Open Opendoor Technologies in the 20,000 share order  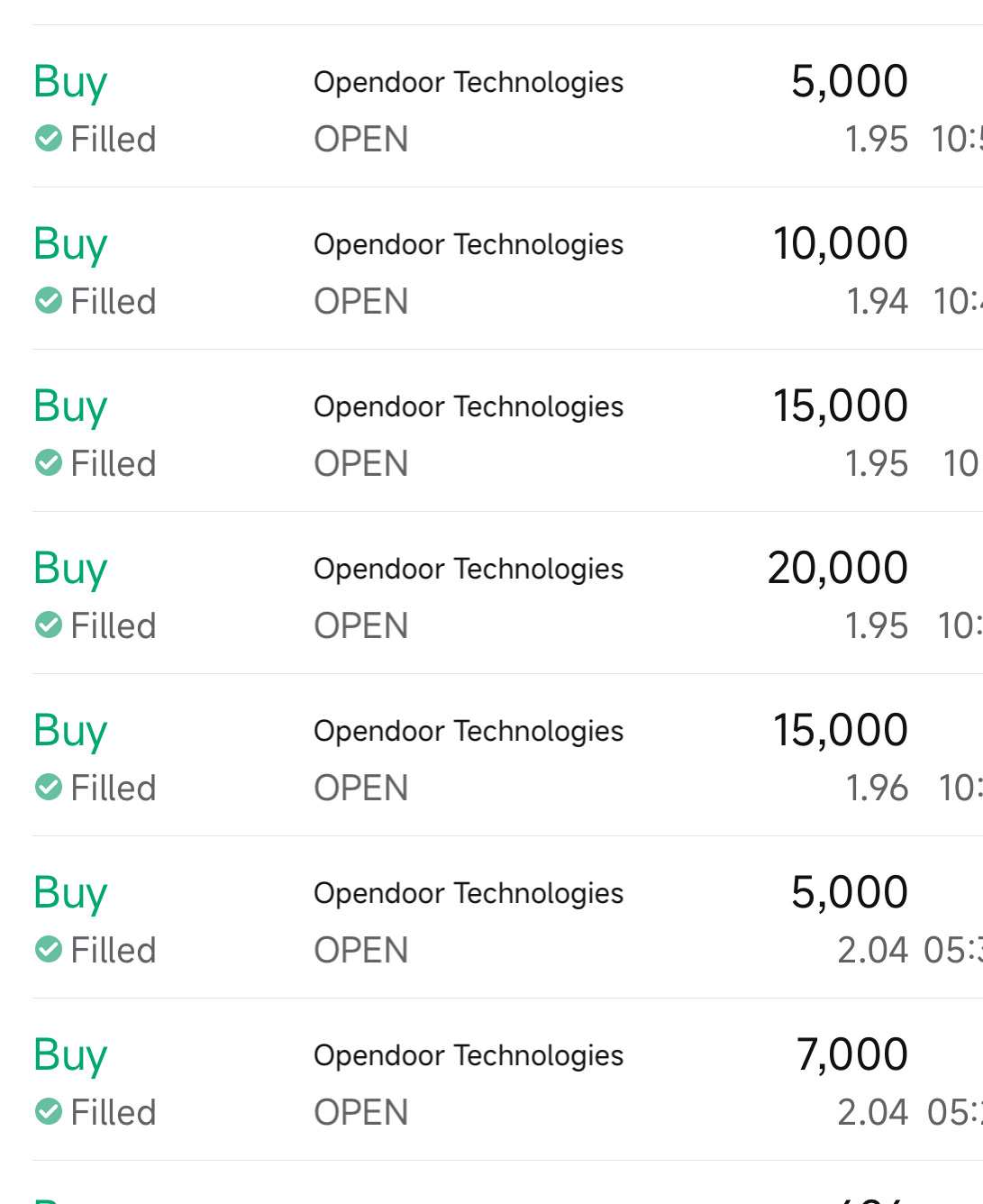(469, 569)
